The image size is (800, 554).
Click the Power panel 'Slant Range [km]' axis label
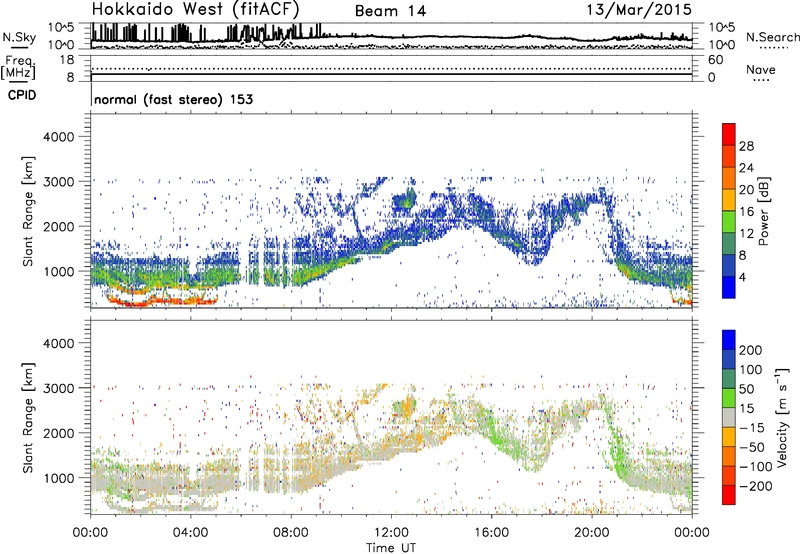(28, 211)
